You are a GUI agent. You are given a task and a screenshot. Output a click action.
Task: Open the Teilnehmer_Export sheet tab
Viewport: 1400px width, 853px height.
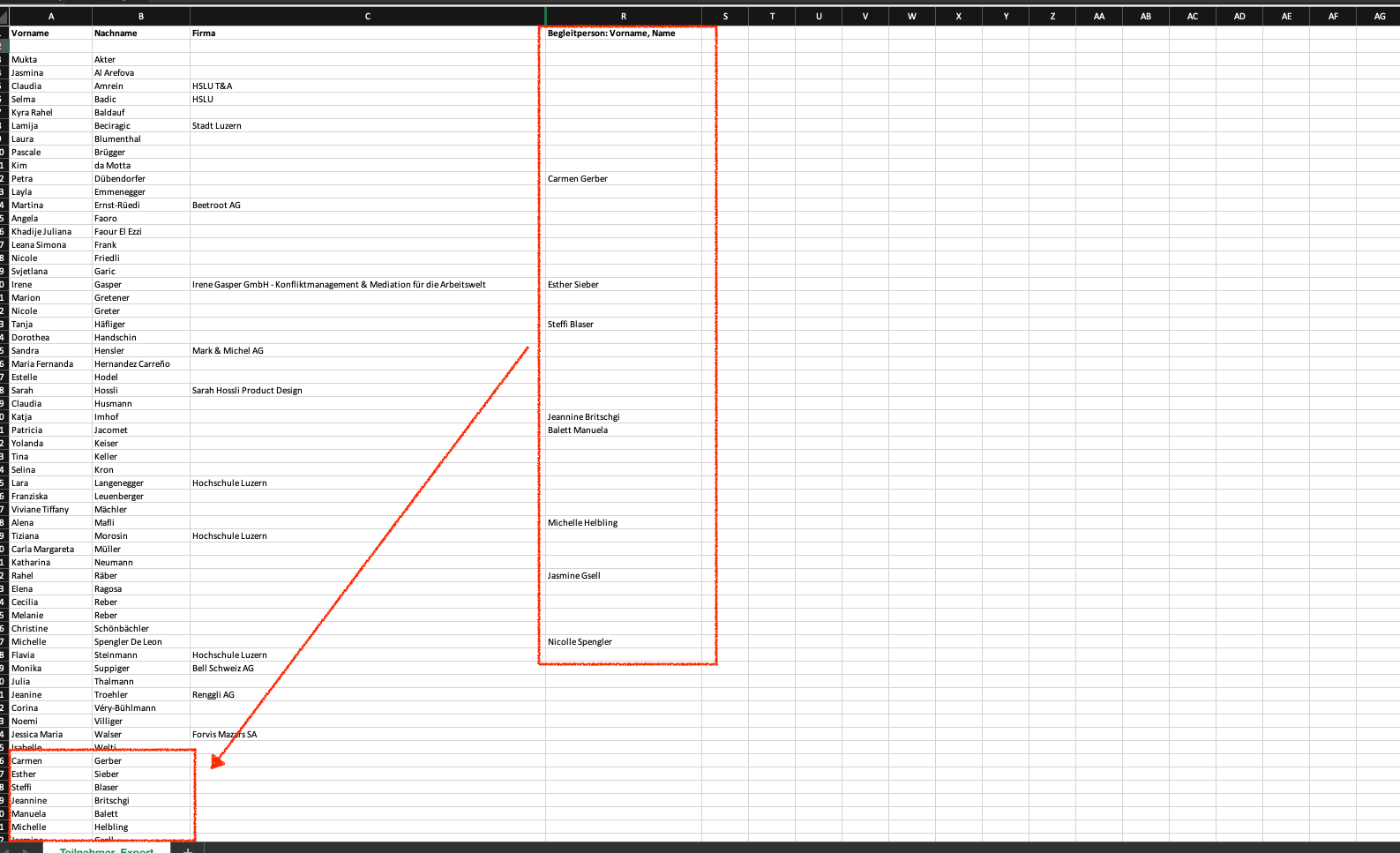coord(106,849)
